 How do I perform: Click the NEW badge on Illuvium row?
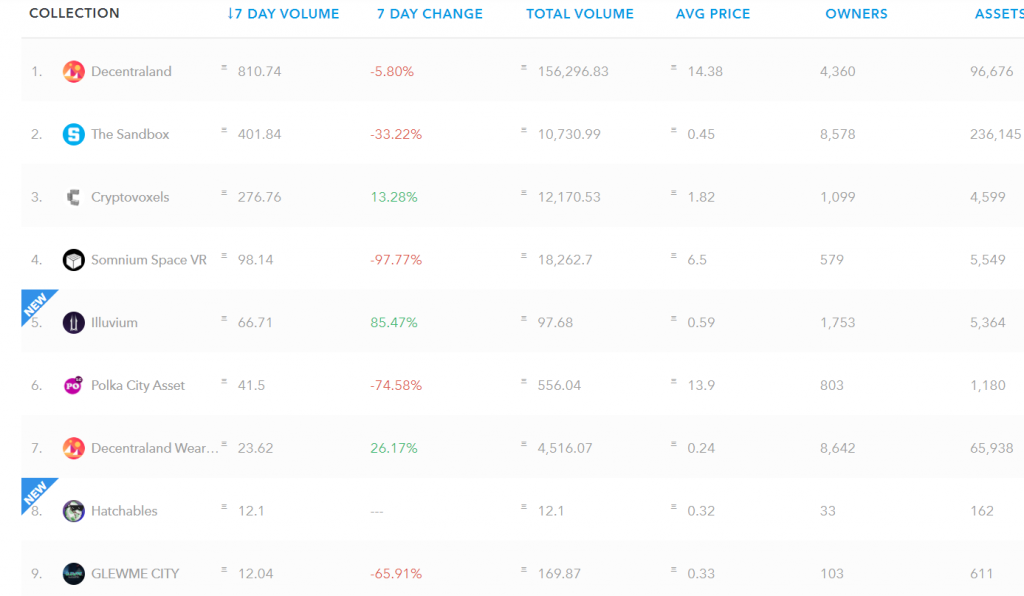pos(35,303)
